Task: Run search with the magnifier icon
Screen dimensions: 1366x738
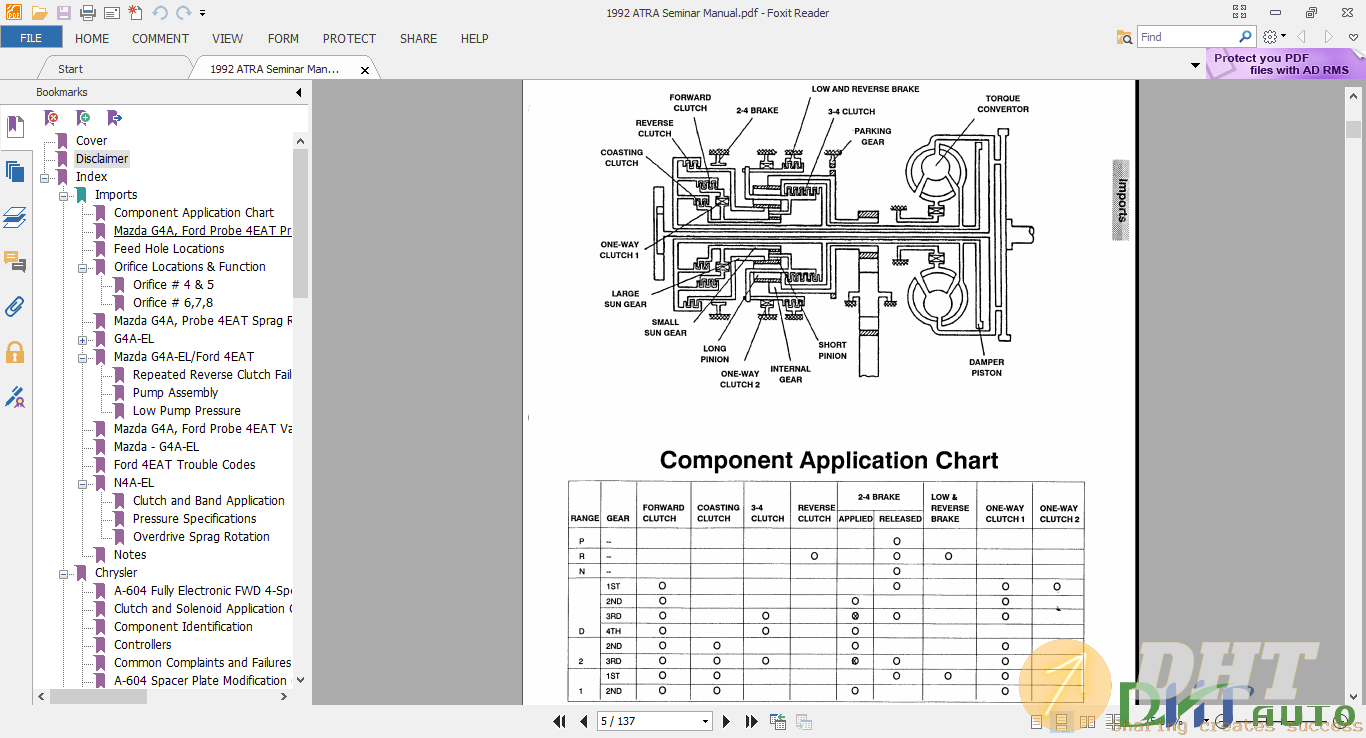Action: (x=1246, y=37)
